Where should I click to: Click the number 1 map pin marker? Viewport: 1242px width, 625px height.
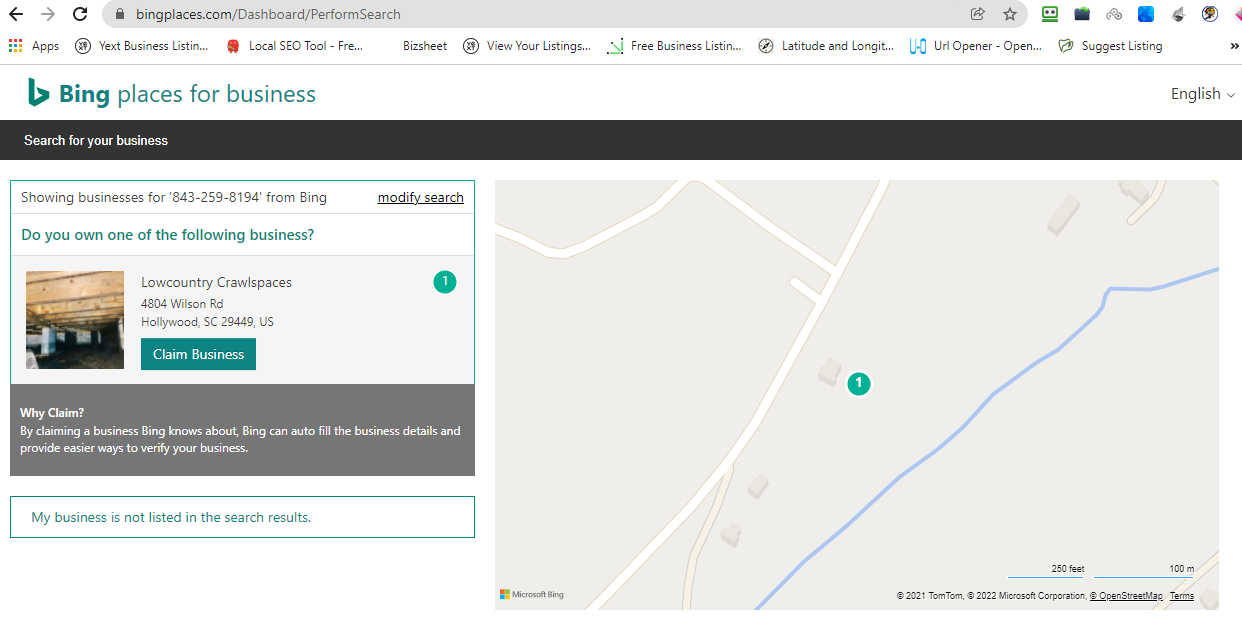858,383
